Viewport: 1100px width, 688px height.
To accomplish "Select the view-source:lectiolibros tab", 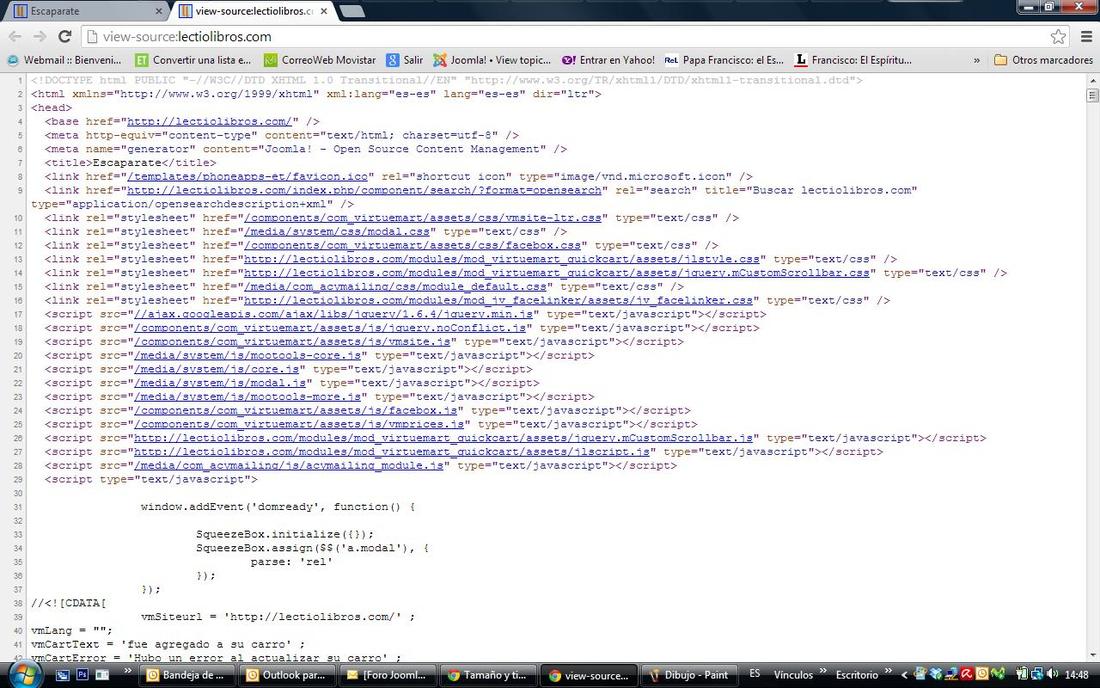I will tap(253, 11).
